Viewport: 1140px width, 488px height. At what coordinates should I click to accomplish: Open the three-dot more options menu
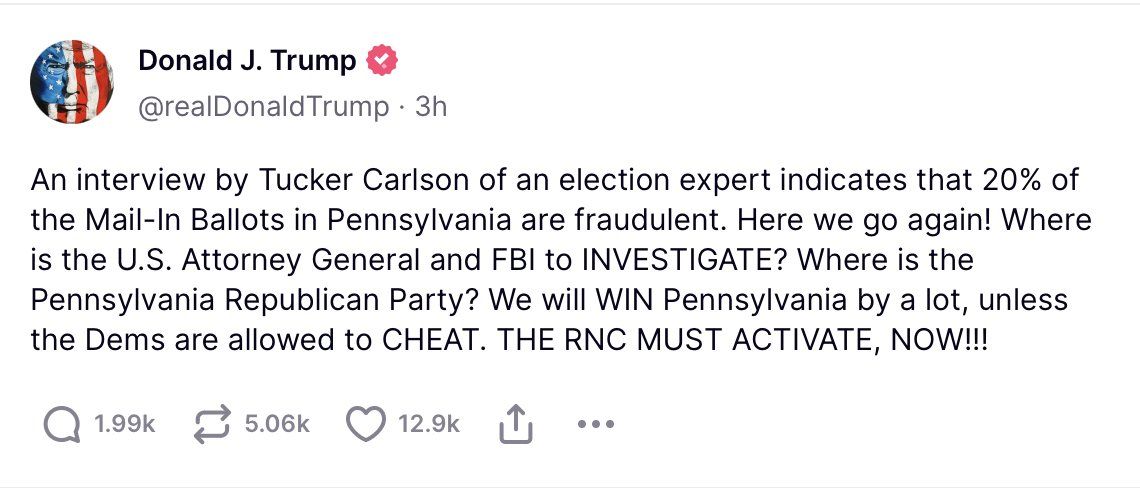point(595,425)
